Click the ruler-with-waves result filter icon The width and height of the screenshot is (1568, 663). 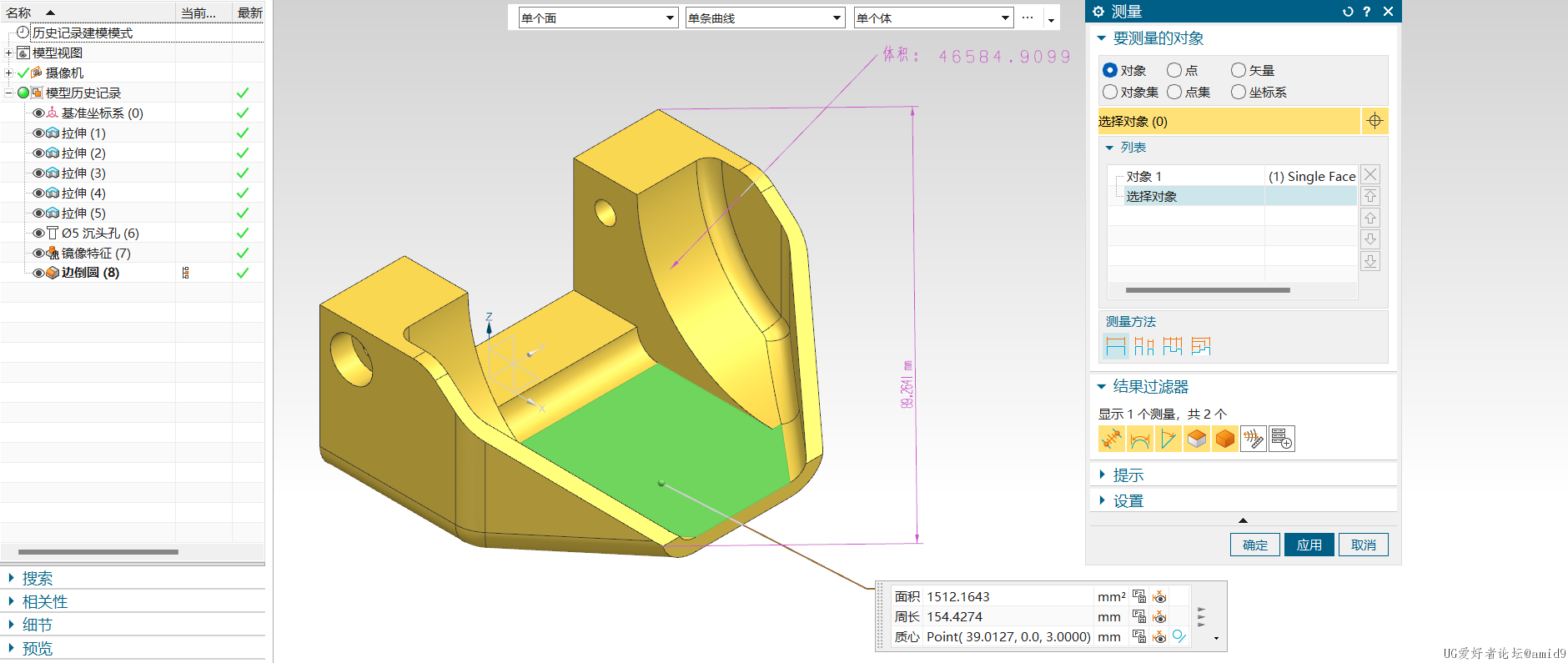click(1254, 439)
